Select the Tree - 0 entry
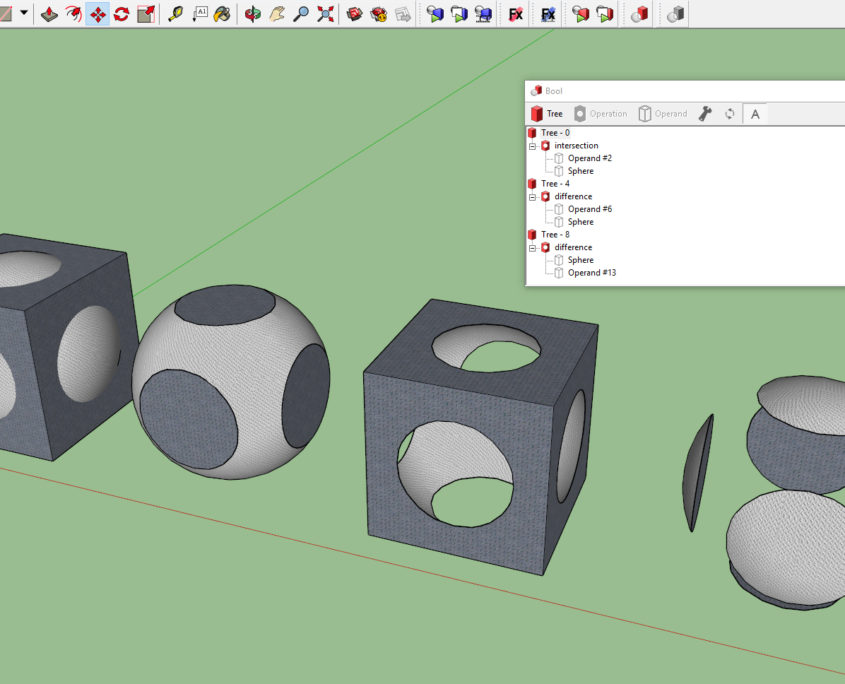Image resolution: width=845 pixels, height=684 pixels. click(x=555, y=133)
